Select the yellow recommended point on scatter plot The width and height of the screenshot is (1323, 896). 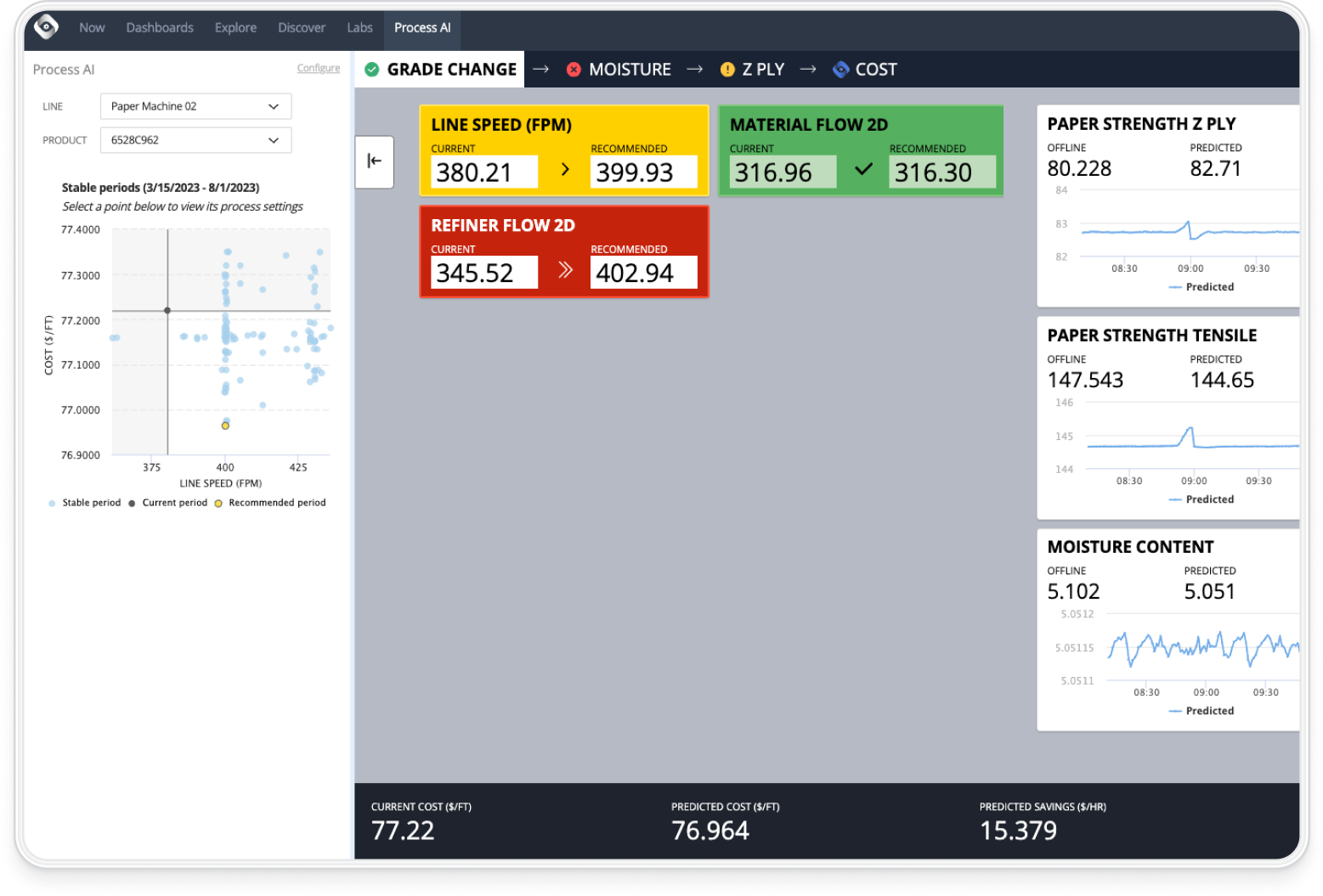tap(225, 425)
